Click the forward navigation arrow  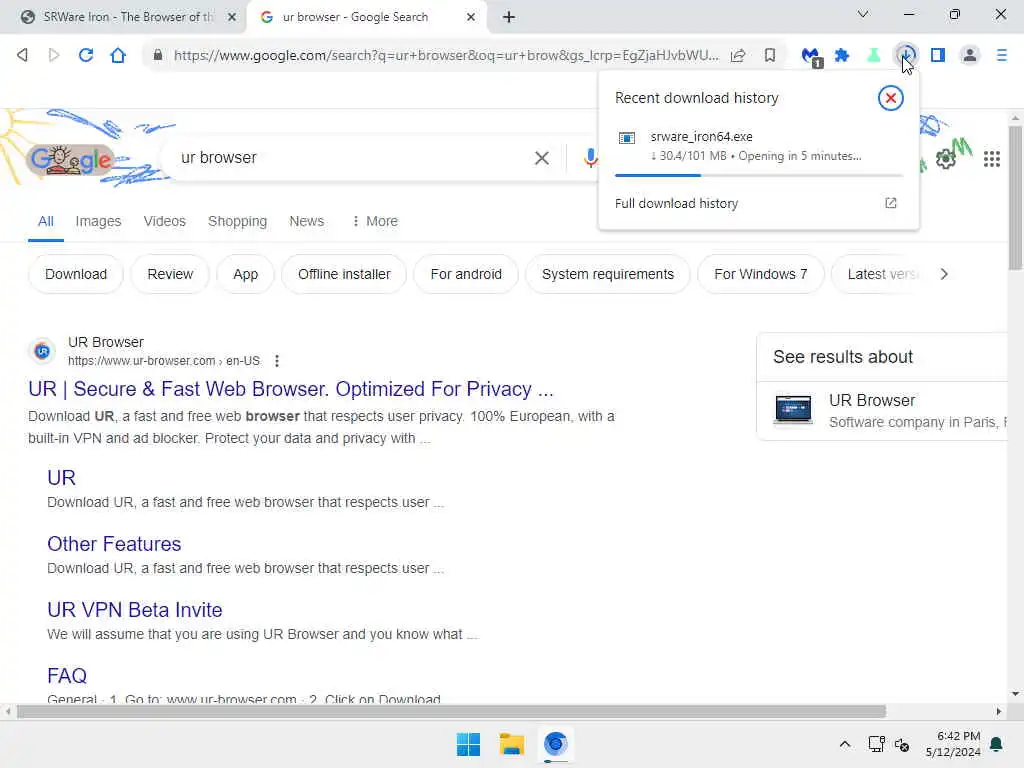pyautogui.click(x=54, y=55)
